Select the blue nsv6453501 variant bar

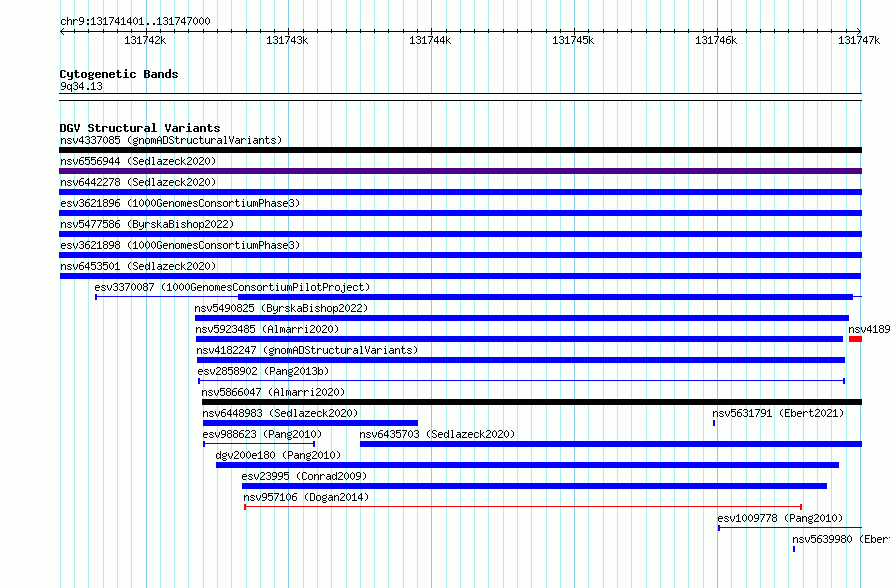coord(460,276)
